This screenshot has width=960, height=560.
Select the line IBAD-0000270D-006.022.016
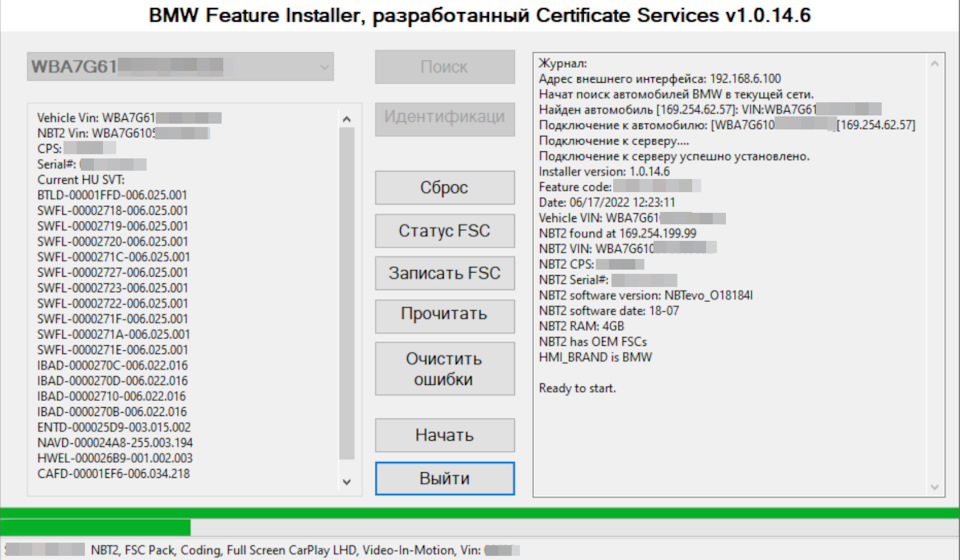pyautogui.click(x=113, y=381)
